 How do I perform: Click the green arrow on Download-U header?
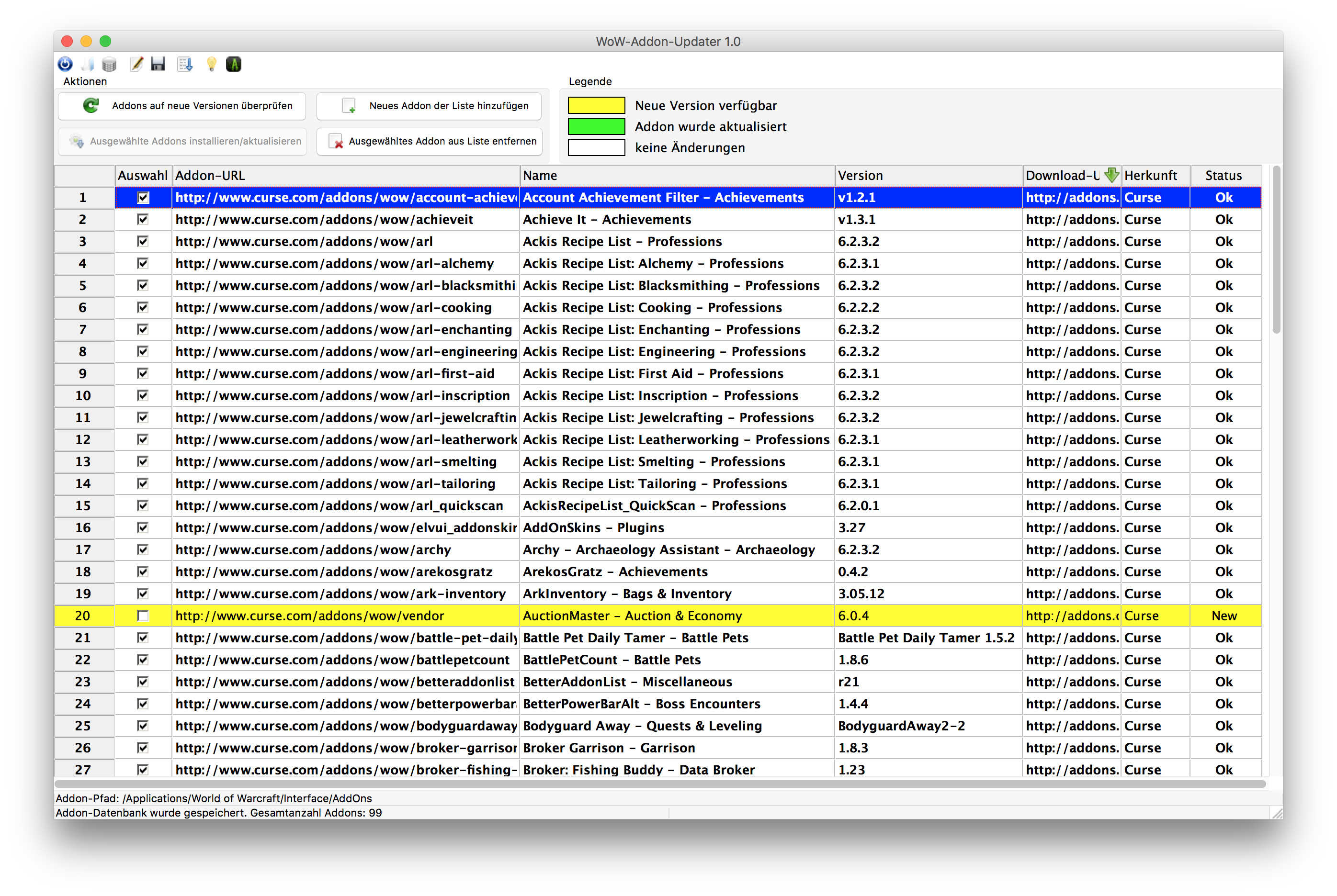pyautogui.click(x=1111, y=175)
